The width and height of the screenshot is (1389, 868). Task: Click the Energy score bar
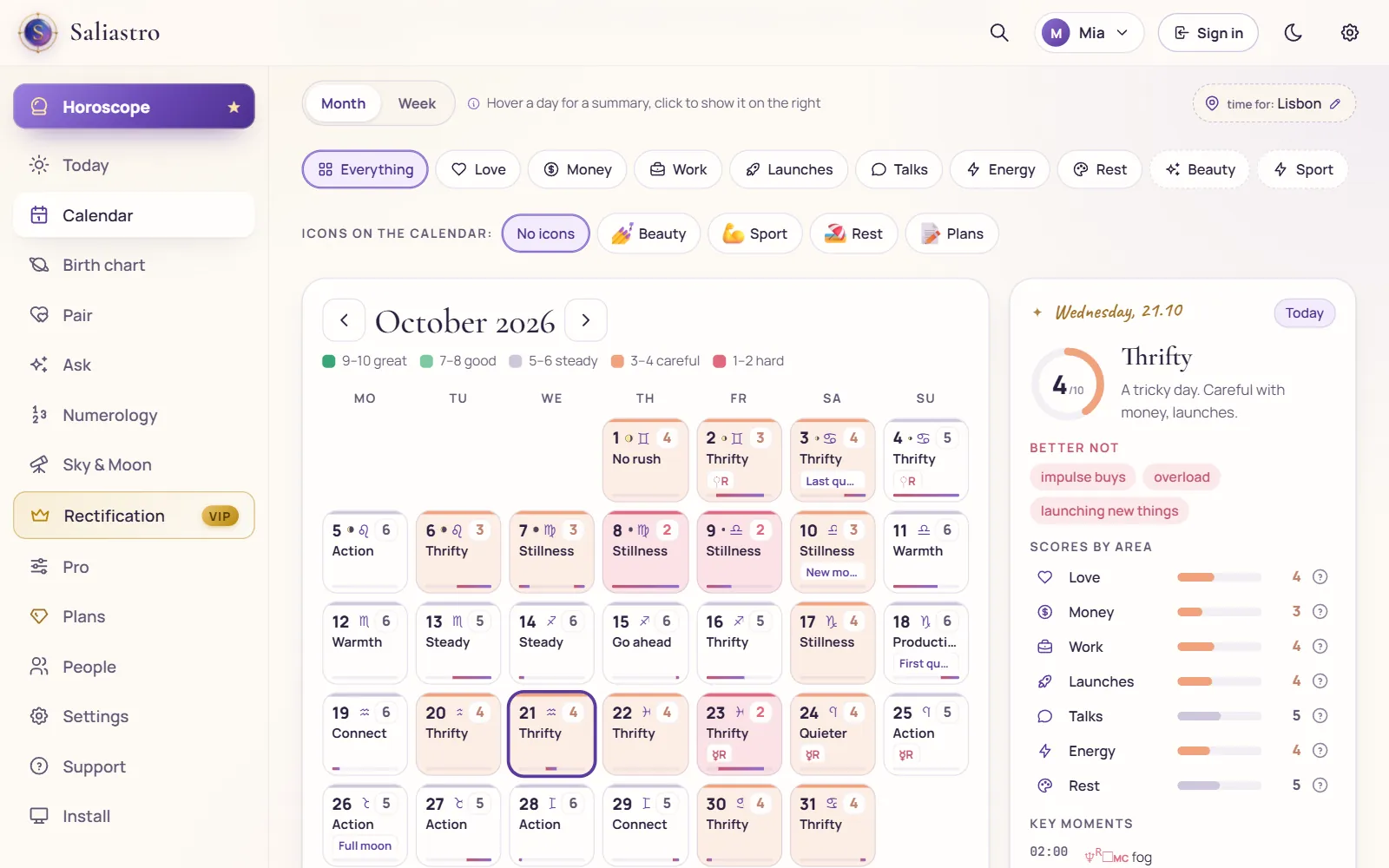[1219, 751]
